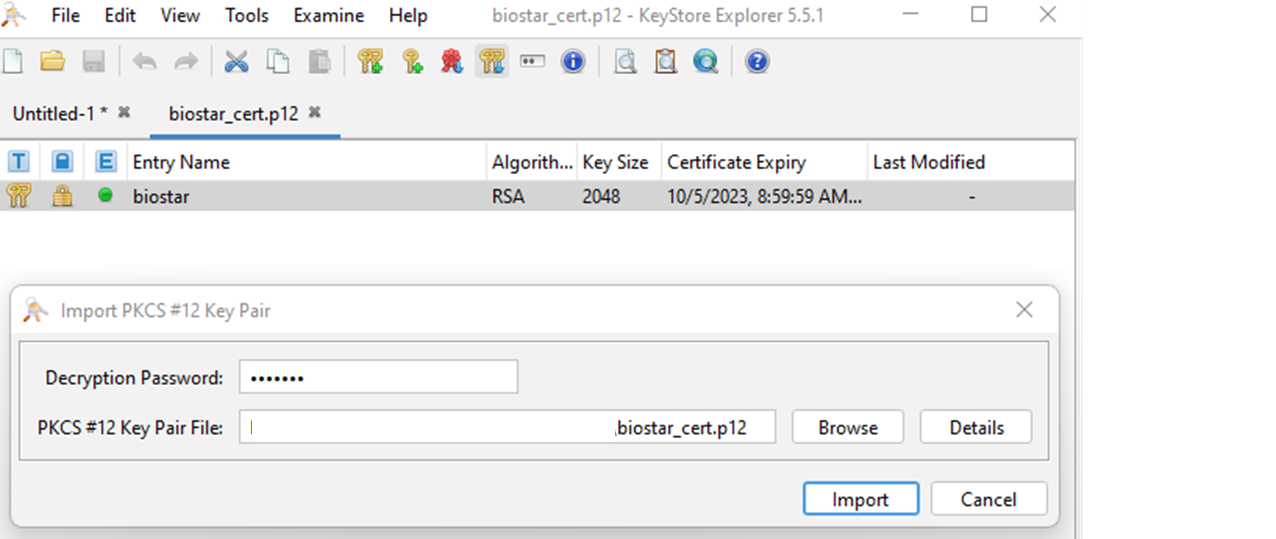The height and width of the screenshot is (539, 1276).
Task: Click the Generate Key Pair icon
Action: click(370, 62)
